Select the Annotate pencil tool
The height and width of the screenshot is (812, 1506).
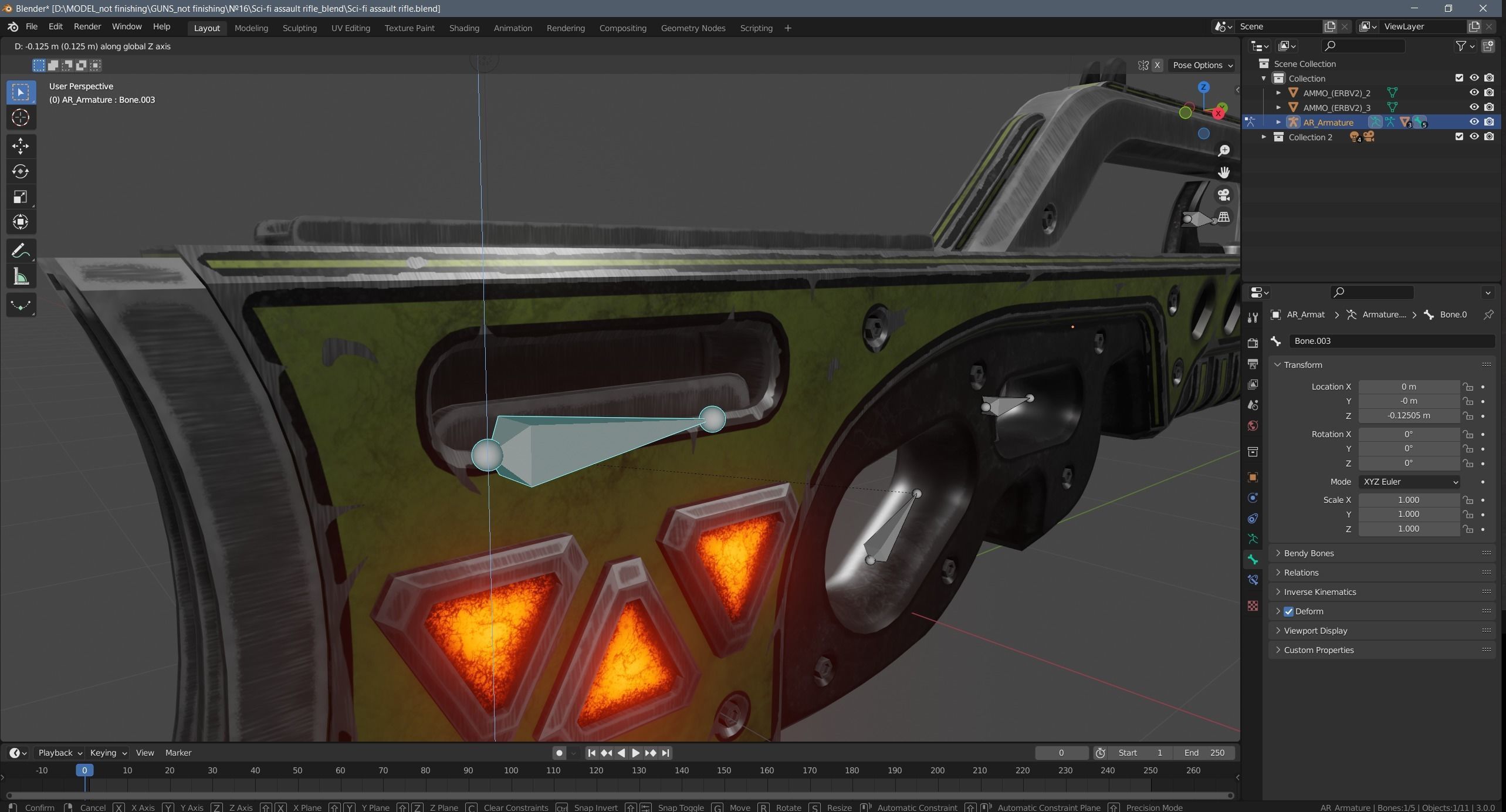point(21,251)
